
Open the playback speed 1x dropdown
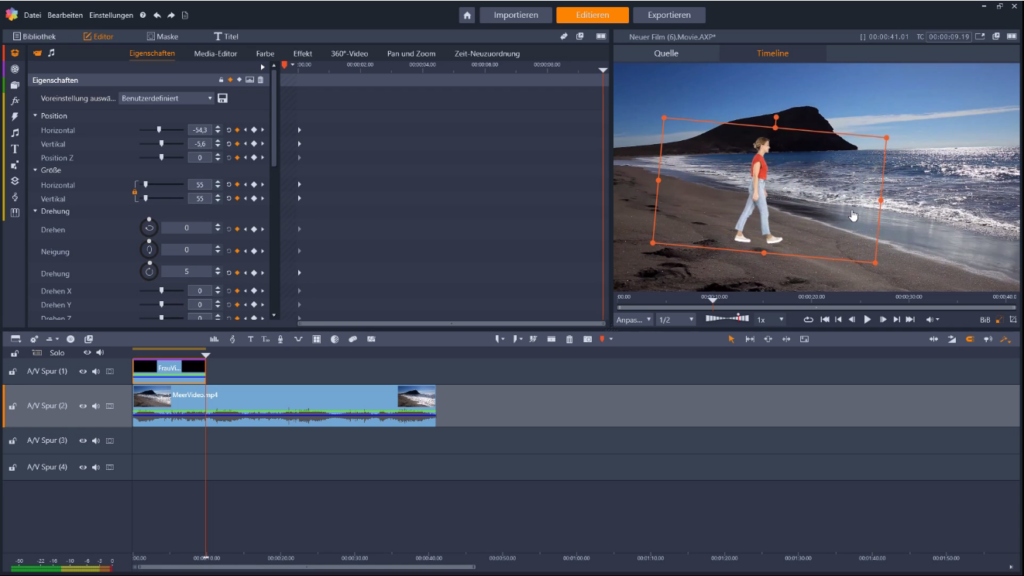[x=771, y=320]
